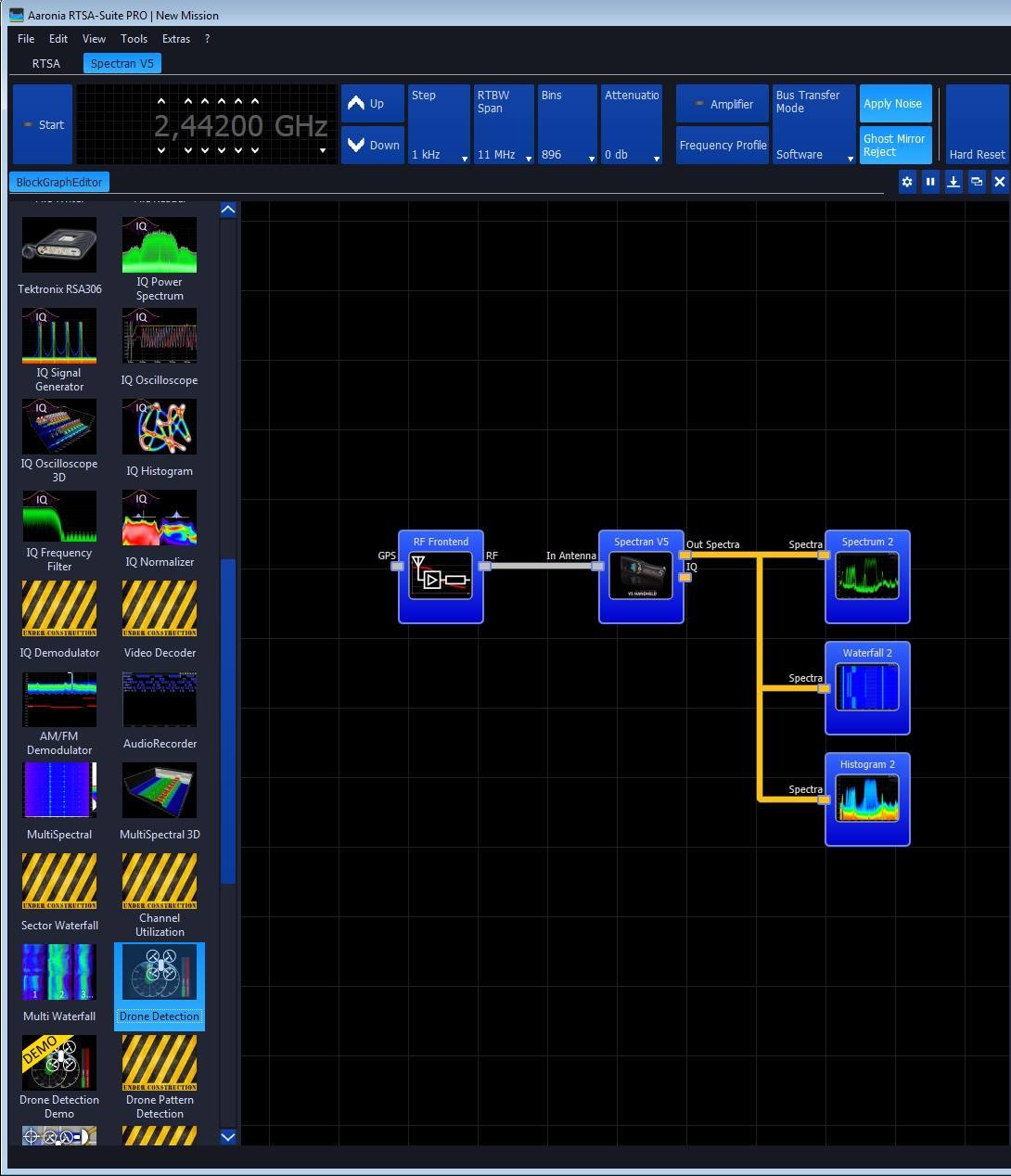Open the Bus Transfer Mode dropdown
The width and height of the screenshot is (1011, 1176).
click(x=813, y=124)
